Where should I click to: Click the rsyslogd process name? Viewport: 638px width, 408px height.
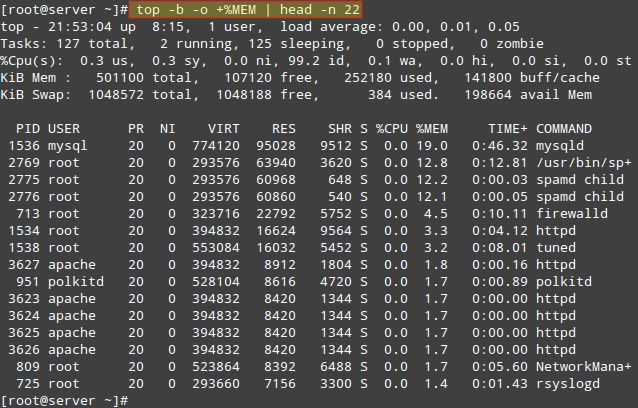[x=570, y=384]
